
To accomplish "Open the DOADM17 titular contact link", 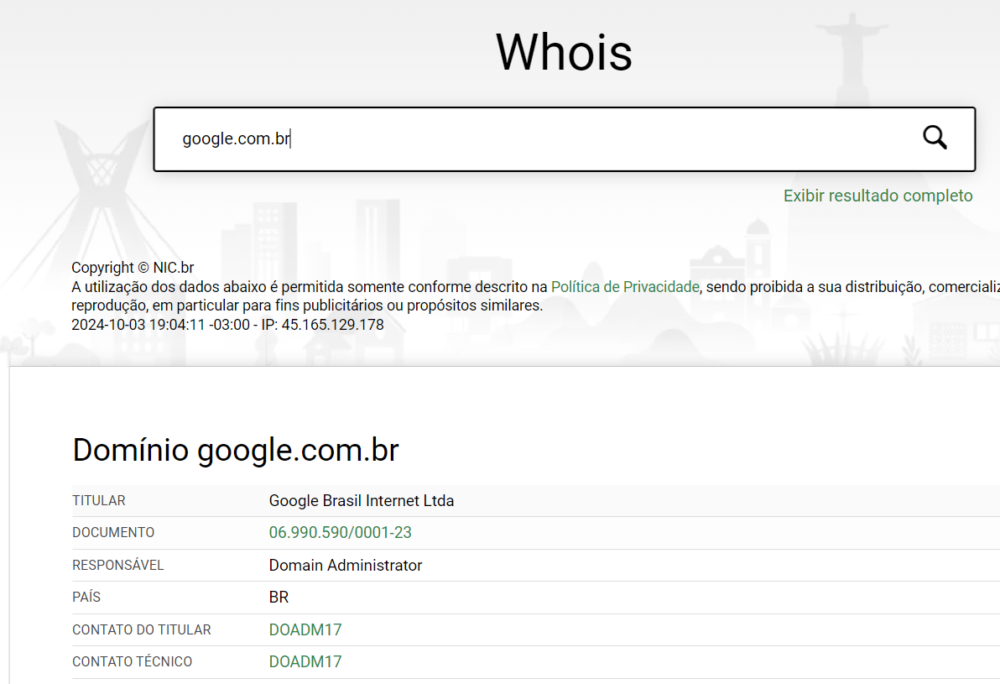I will 304,629.
